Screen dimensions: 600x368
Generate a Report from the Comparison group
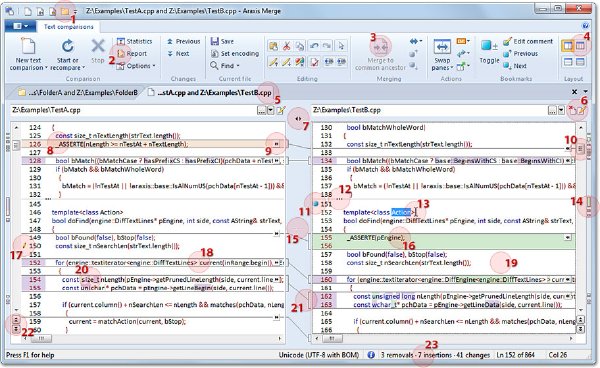point(132,54)
